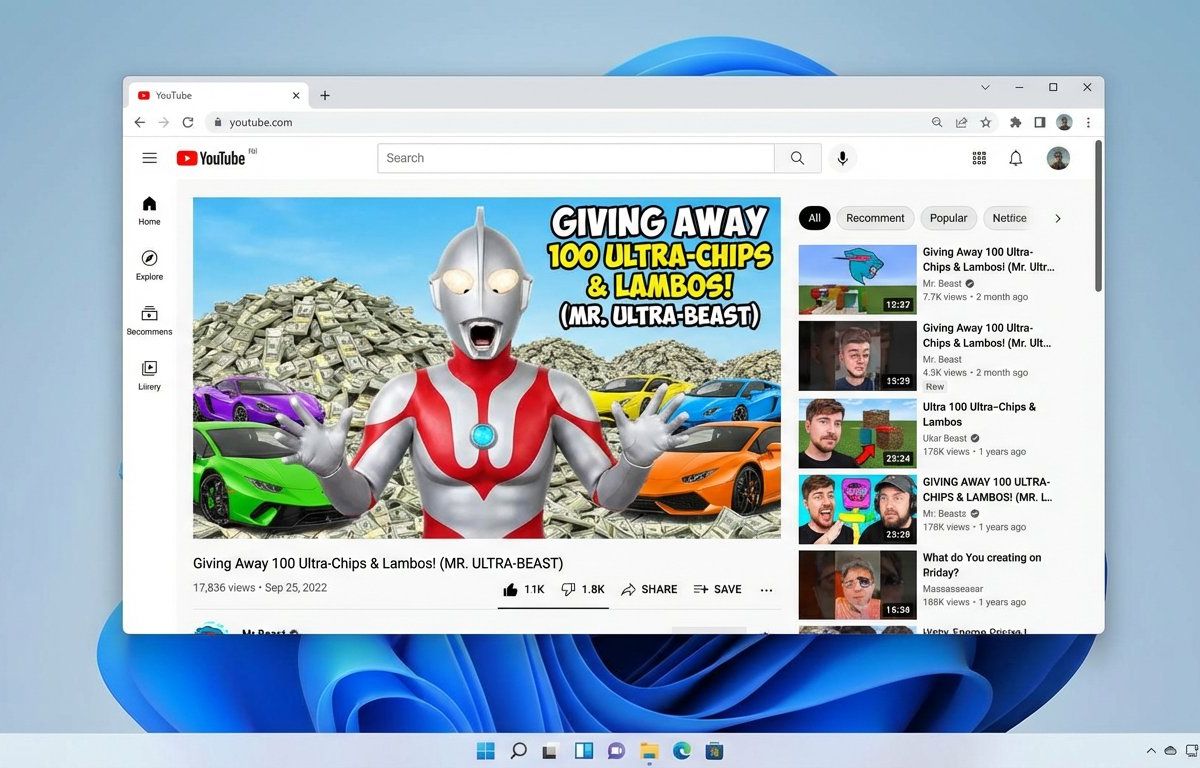Open 'What do You creating on Friday?' video
Viewport: 1200px width, 768px height.
pos(981,565)
